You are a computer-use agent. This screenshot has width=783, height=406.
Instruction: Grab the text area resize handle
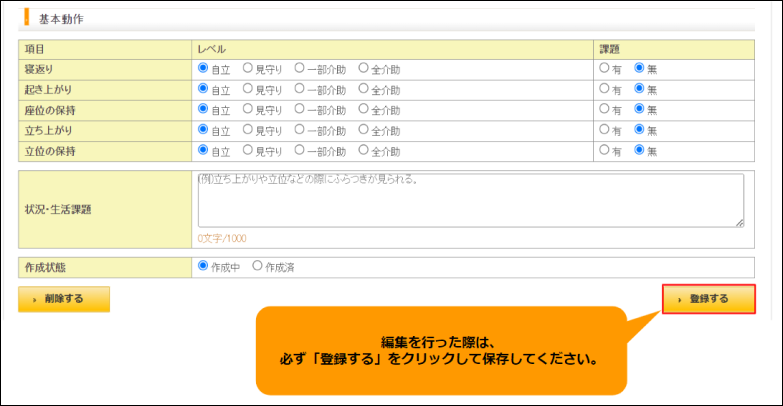pyautogui.click(x=740, y=223)
